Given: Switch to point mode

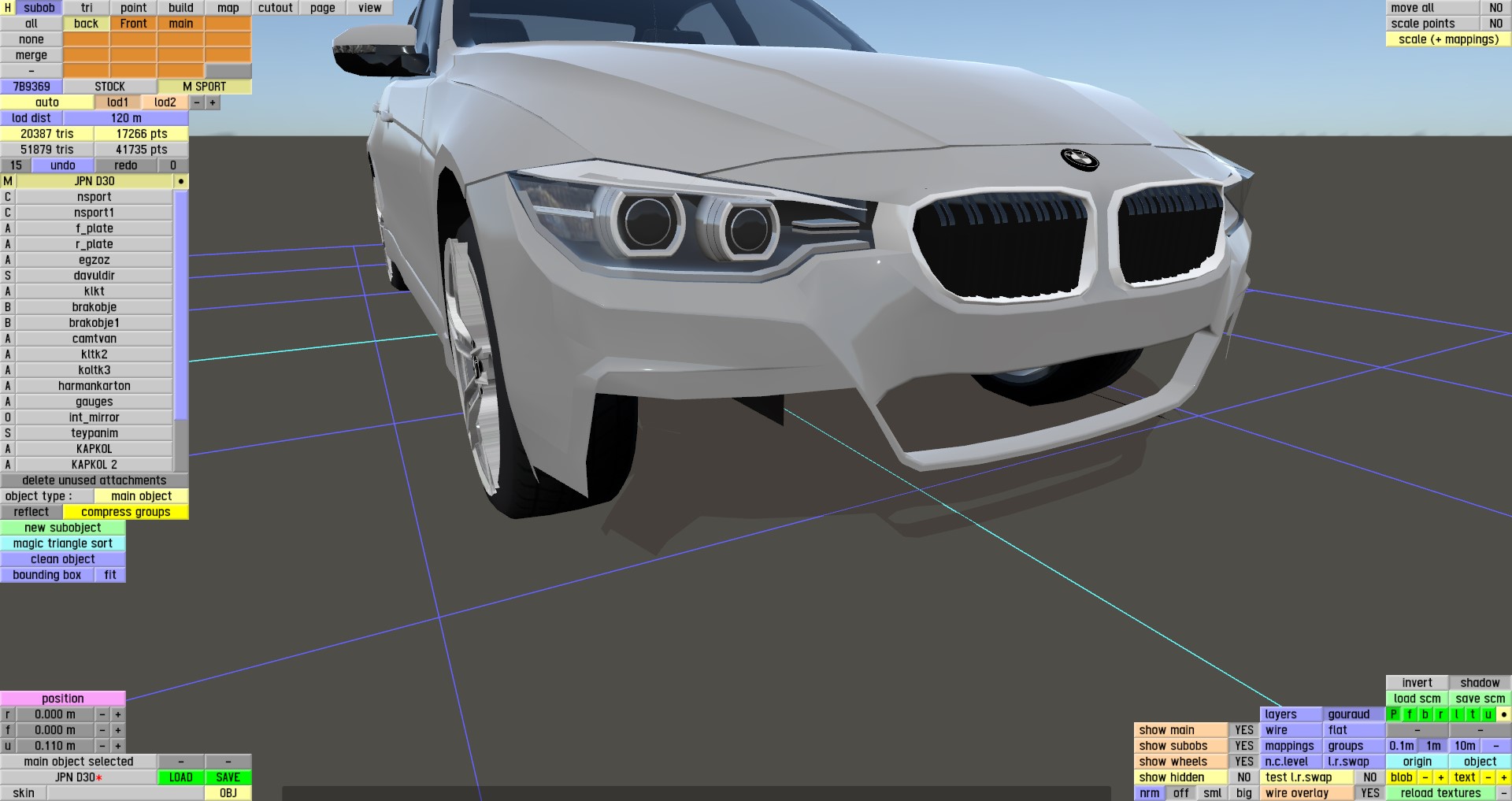Looking at the screenshot, I should click(x=134, y=8).
